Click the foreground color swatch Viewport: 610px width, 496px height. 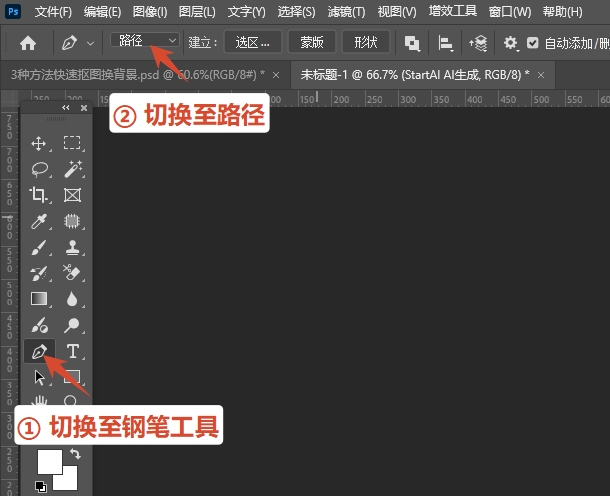[49, 462]
